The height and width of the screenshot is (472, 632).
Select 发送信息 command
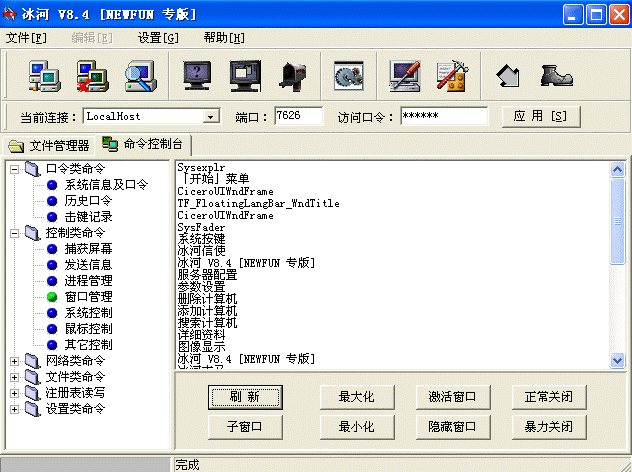(x=88, y=265)
